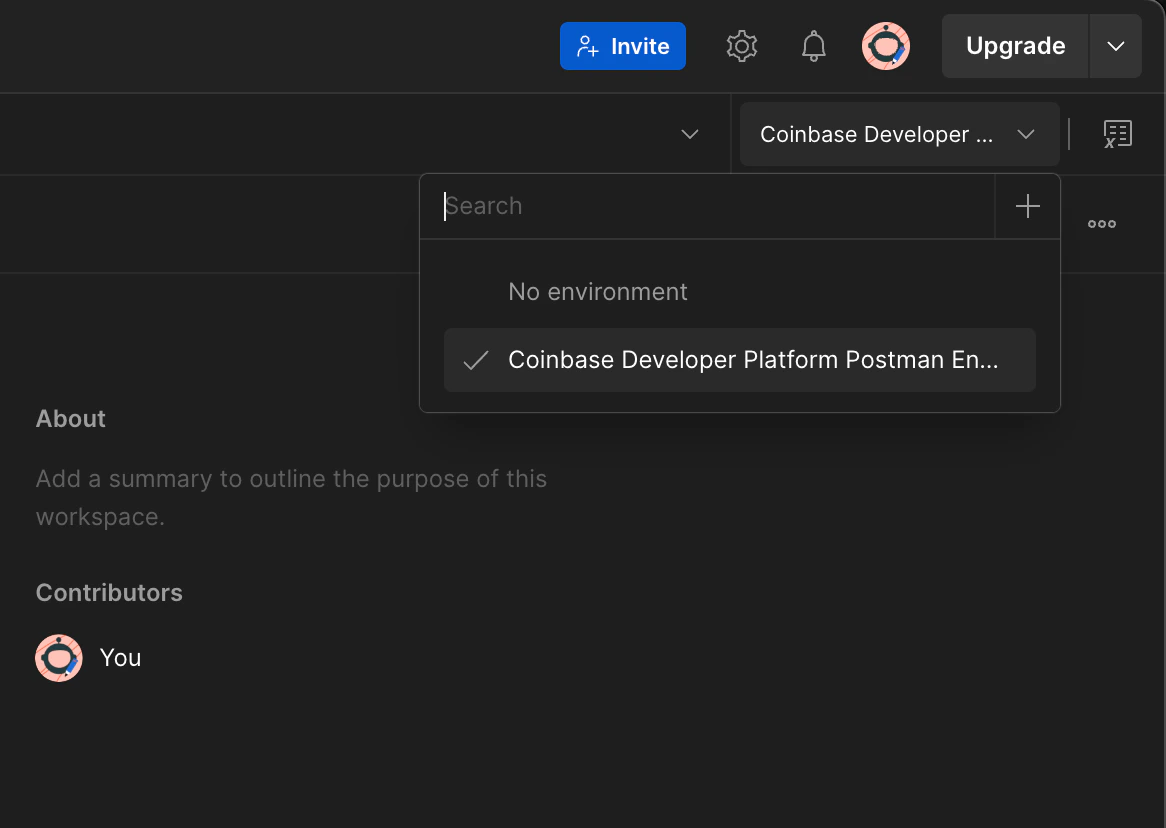Open the Settings gear icon

pos(741,46)
